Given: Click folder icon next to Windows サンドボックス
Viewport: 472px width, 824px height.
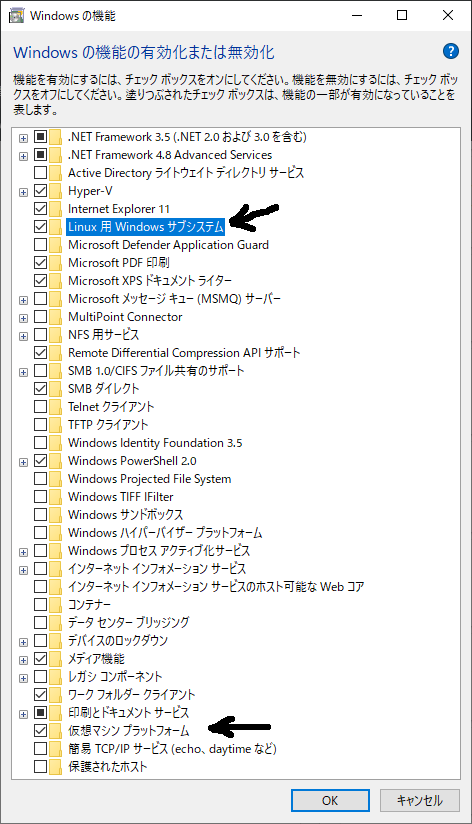Looking at the screenshot, I should (56, 514).
